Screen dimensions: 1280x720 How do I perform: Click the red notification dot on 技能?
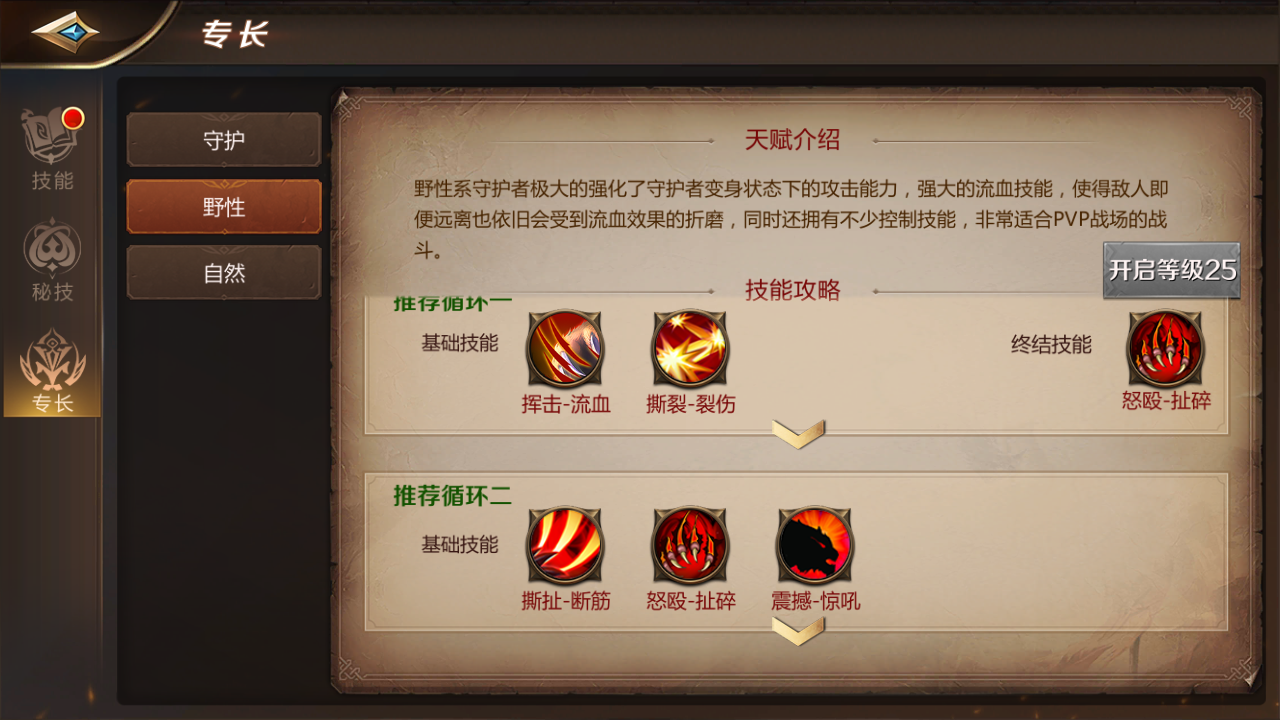72,119
